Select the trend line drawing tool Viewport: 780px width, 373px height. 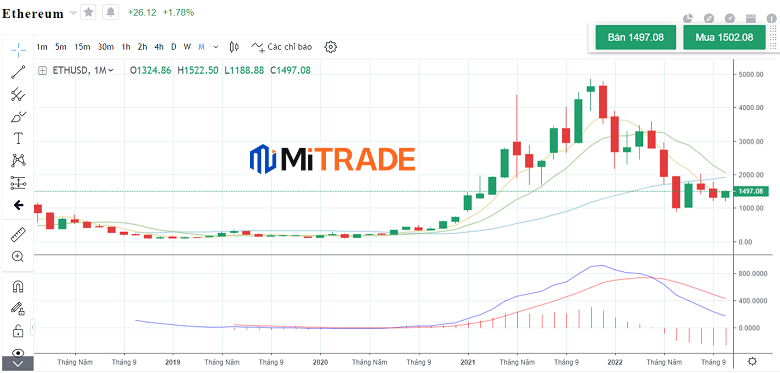click(18, 72)
